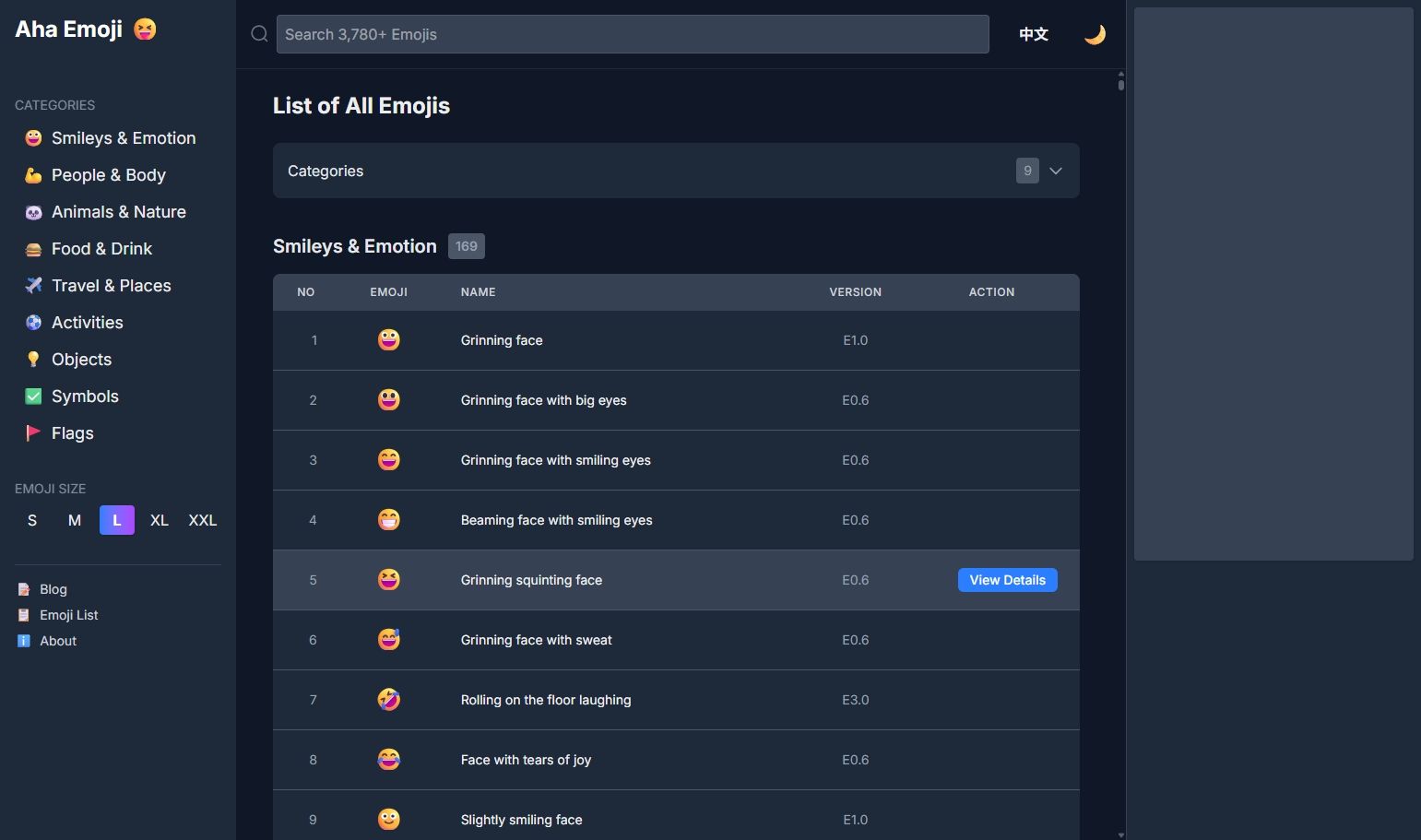Click Beaming face with smiling eyes emoji
Screen dimensions: 1421x840
point(389,520)
